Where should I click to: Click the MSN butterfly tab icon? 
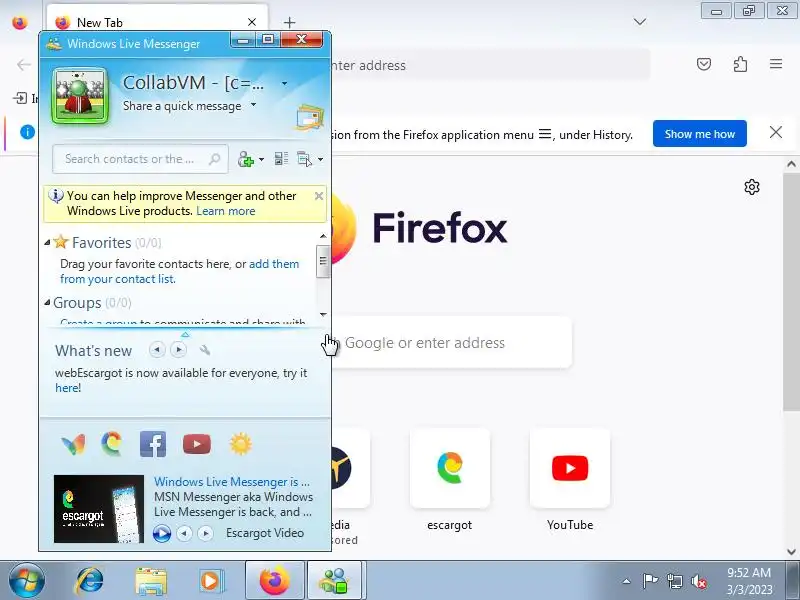(x=73, y=444)
